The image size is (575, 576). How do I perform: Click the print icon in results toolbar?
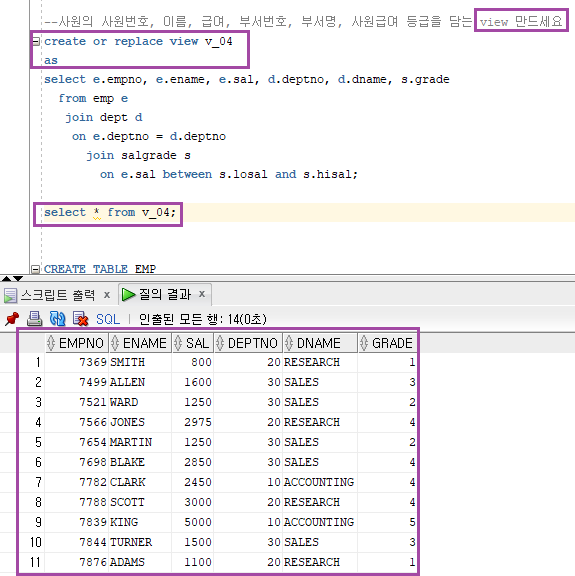pyautogui.click(x=35, y=318)
